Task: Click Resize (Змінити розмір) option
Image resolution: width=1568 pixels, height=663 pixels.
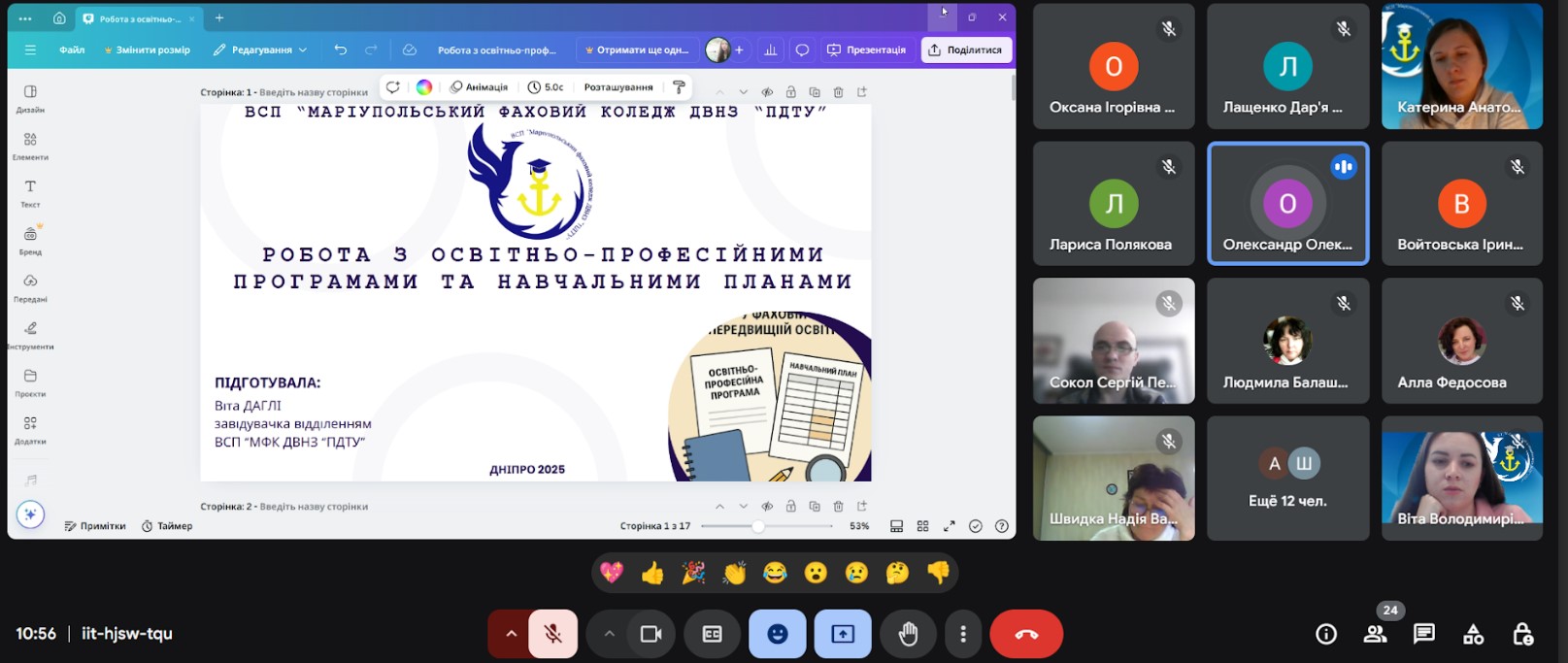Action: [147, 50]
